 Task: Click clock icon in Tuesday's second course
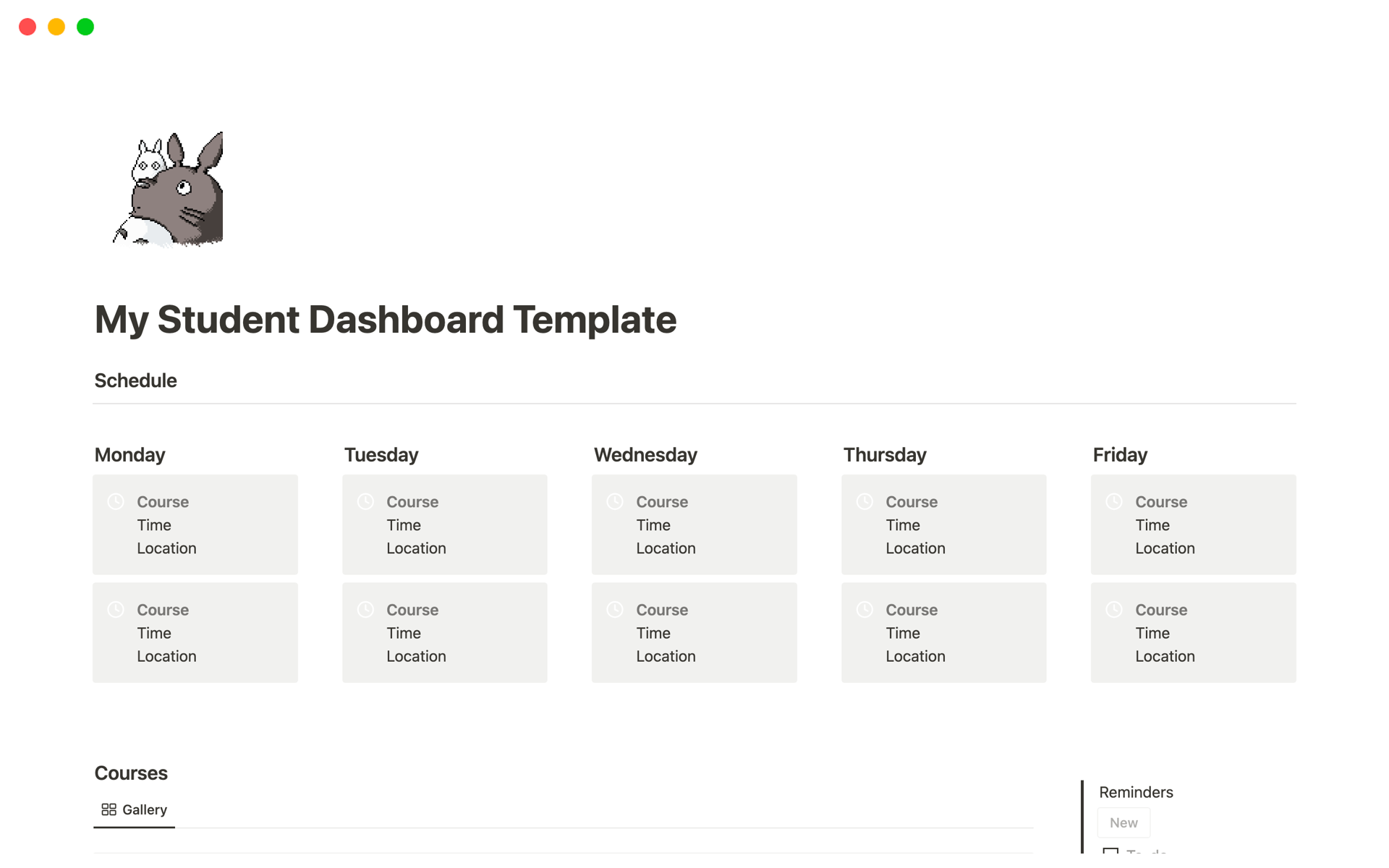coord(365,609)
